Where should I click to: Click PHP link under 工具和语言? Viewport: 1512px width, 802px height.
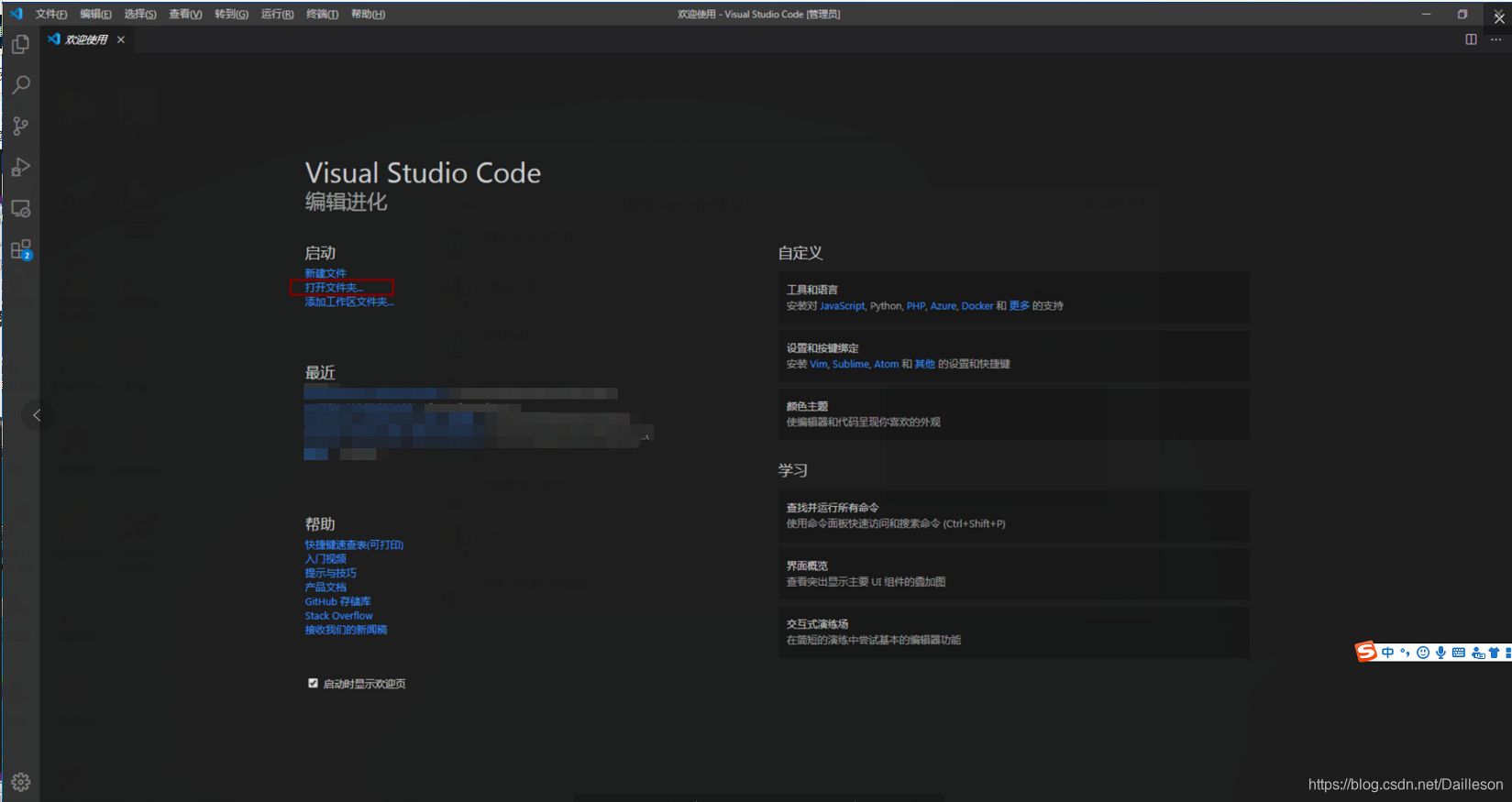click(916, 306)
